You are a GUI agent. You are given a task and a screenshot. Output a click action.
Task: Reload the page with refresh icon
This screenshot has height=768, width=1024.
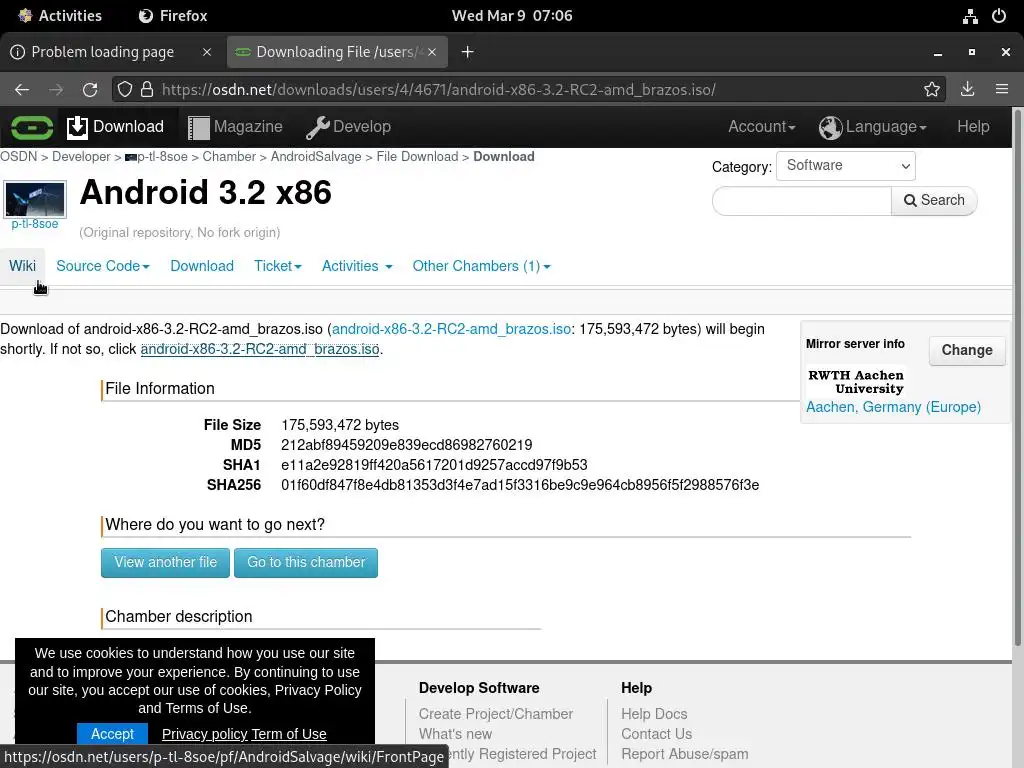click(x=90, y=89)
